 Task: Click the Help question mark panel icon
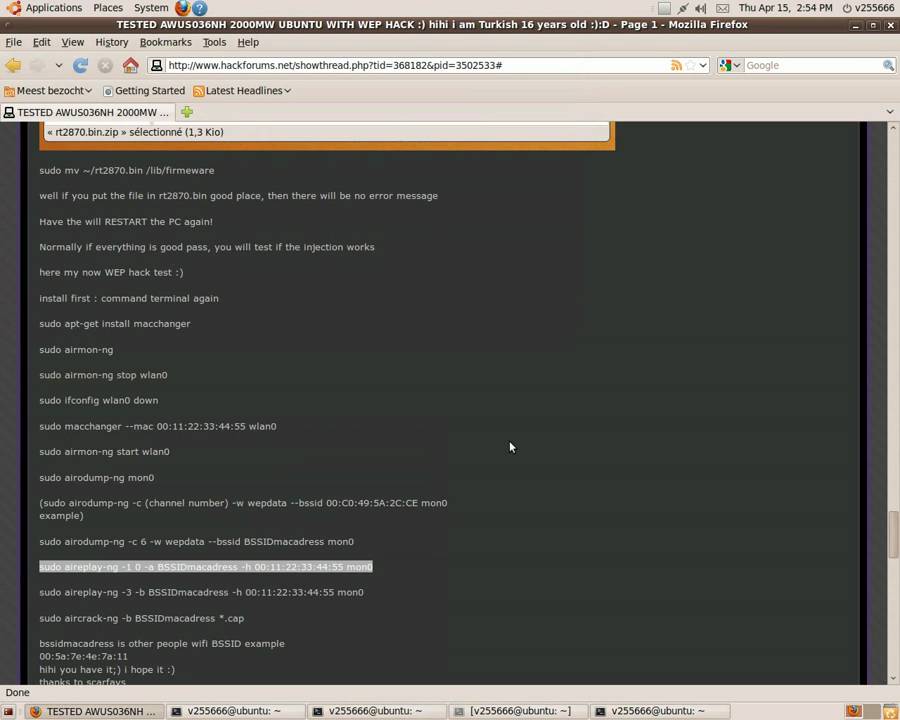[200, 8]
